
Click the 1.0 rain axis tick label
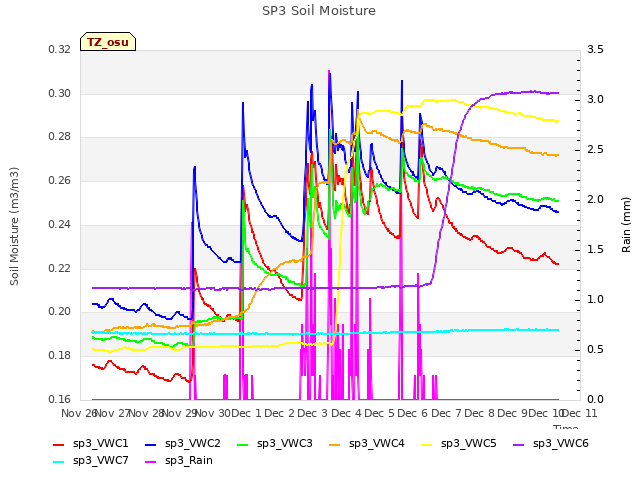point(595,300)
